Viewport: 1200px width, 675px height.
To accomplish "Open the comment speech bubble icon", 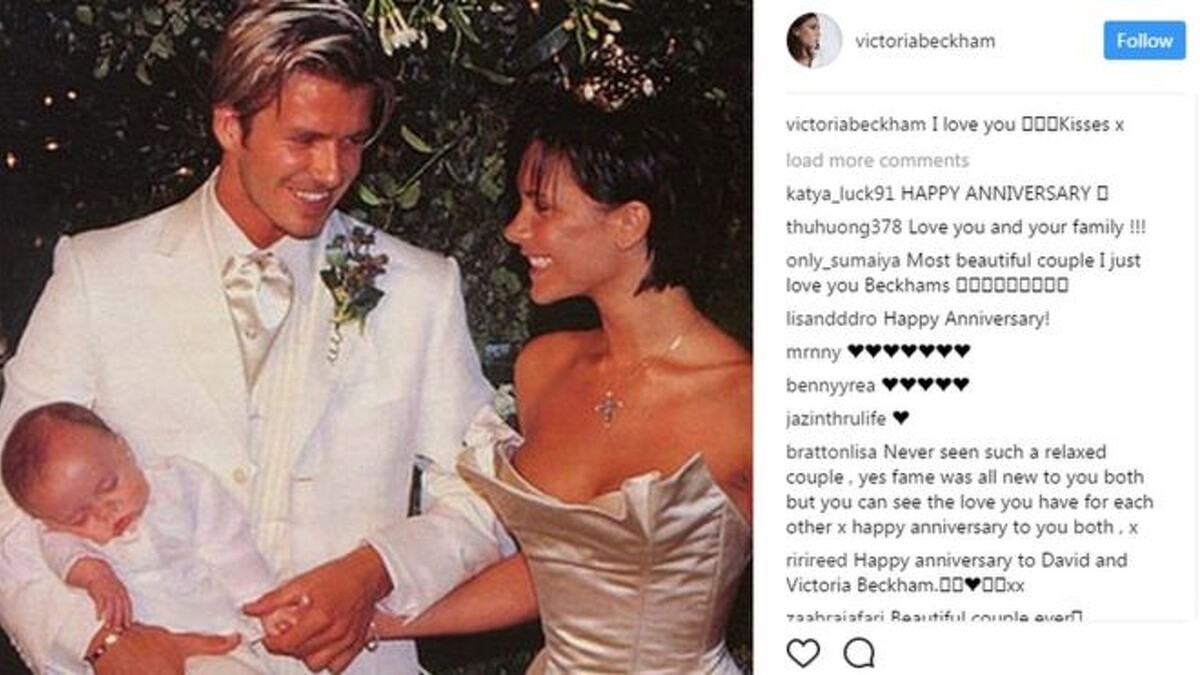I will click(x=858, y=653).
